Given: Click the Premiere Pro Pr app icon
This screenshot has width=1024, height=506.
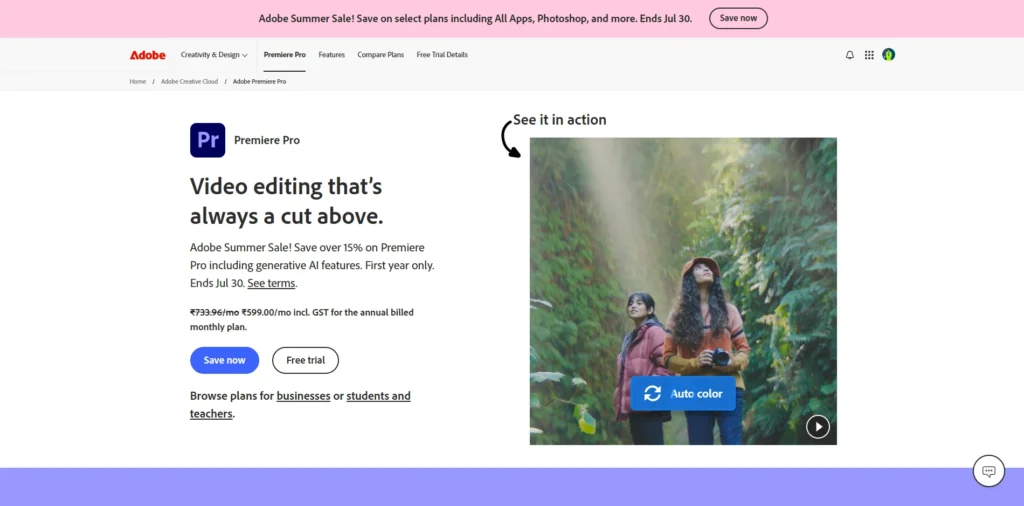Looking at the screenshot, I should click(208, 140).
